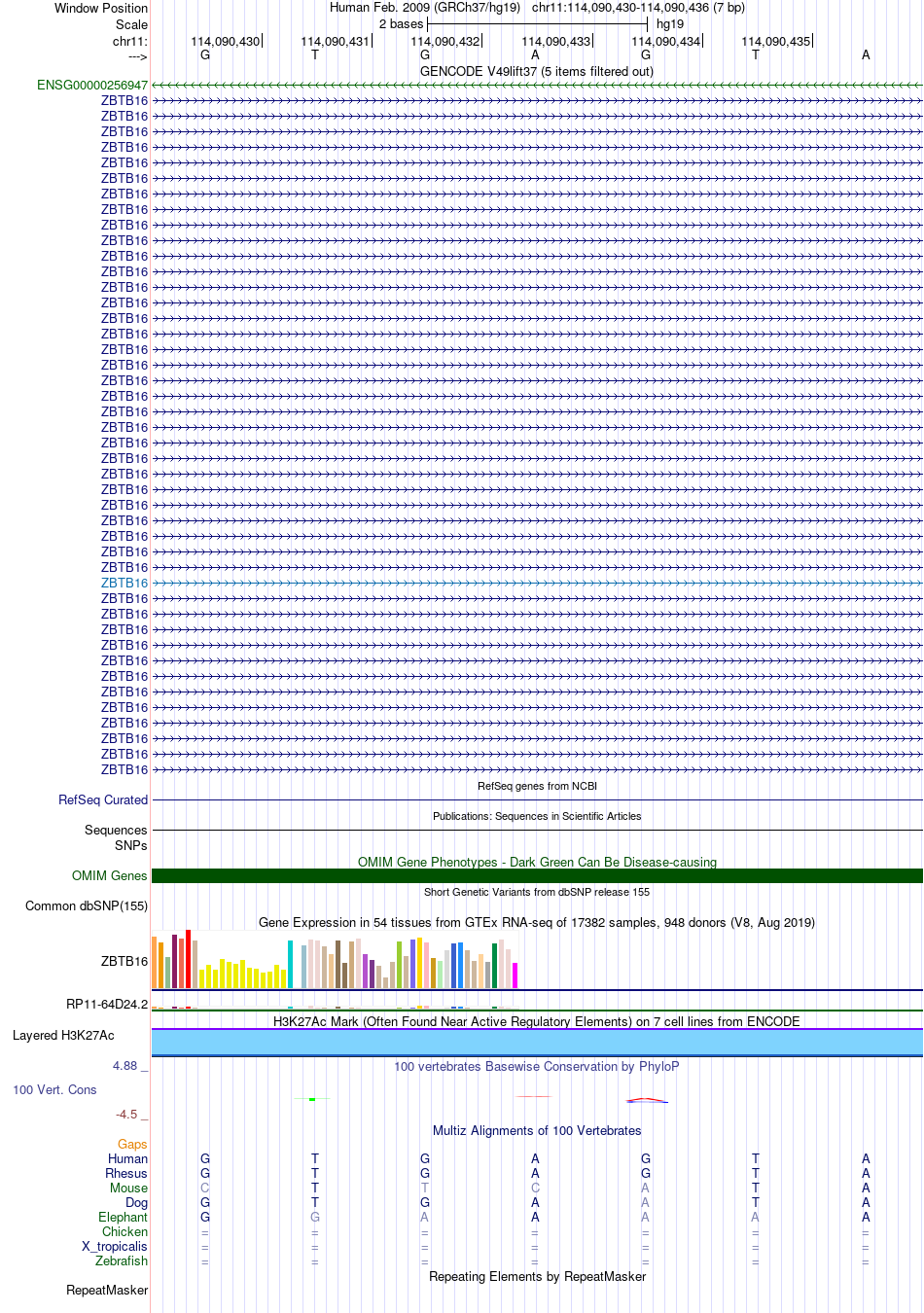Screen dimensions: 924x1313
Task: Open Common dbSNP(155) track label
Action: point(87,906)
